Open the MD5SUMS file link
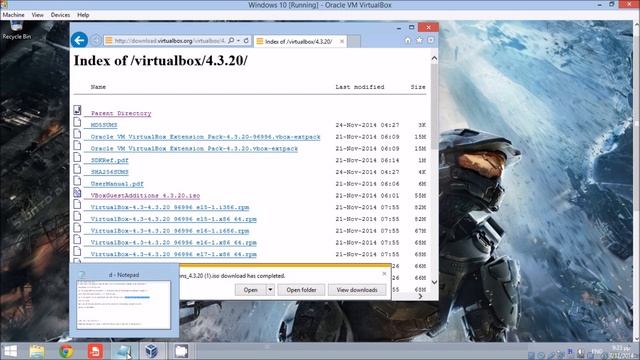 pos(104,125)
